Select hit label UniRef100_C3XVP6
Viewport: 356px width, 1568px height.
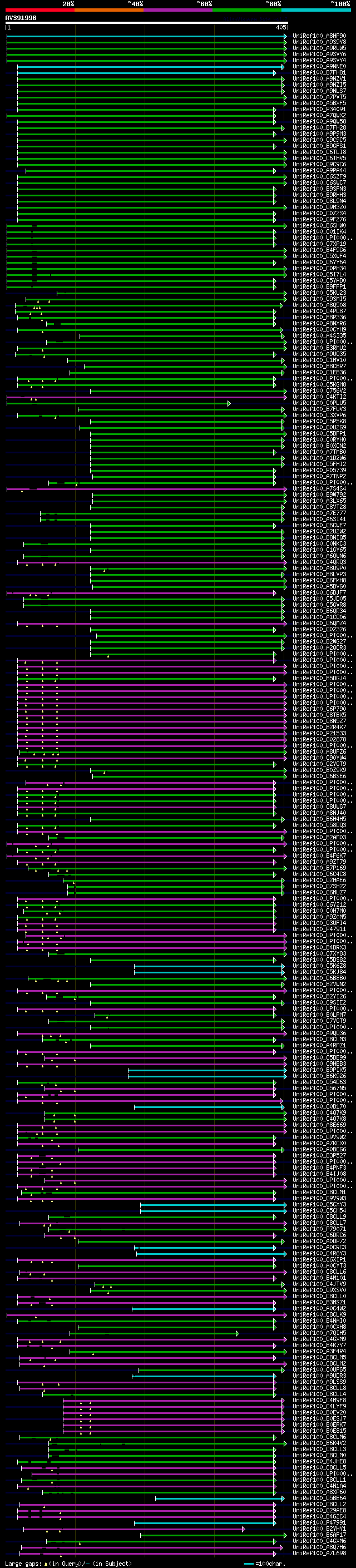click(x=319, y=416)
